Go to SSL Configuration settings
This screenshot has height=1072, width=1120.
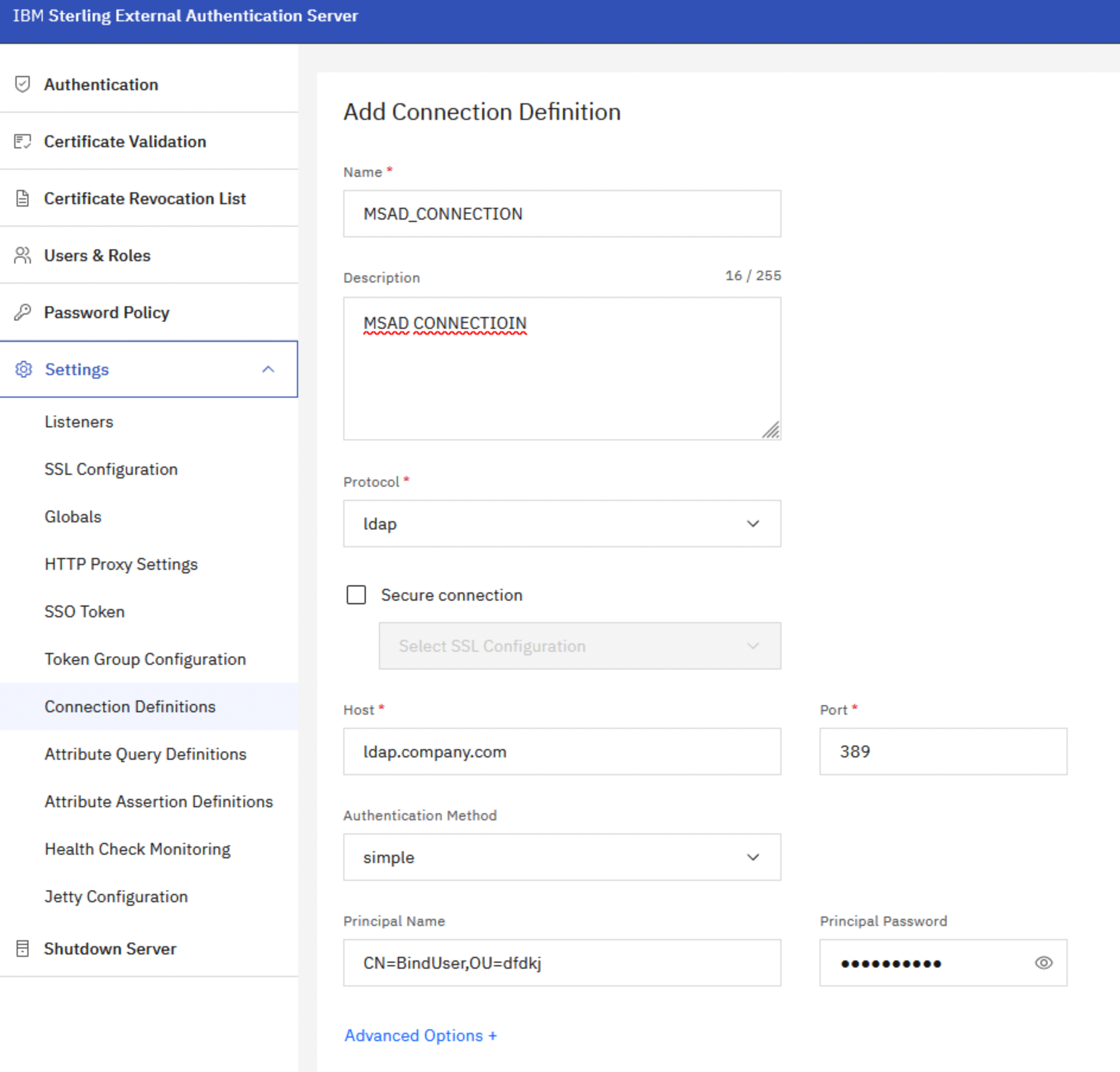[x=149, y=469]
